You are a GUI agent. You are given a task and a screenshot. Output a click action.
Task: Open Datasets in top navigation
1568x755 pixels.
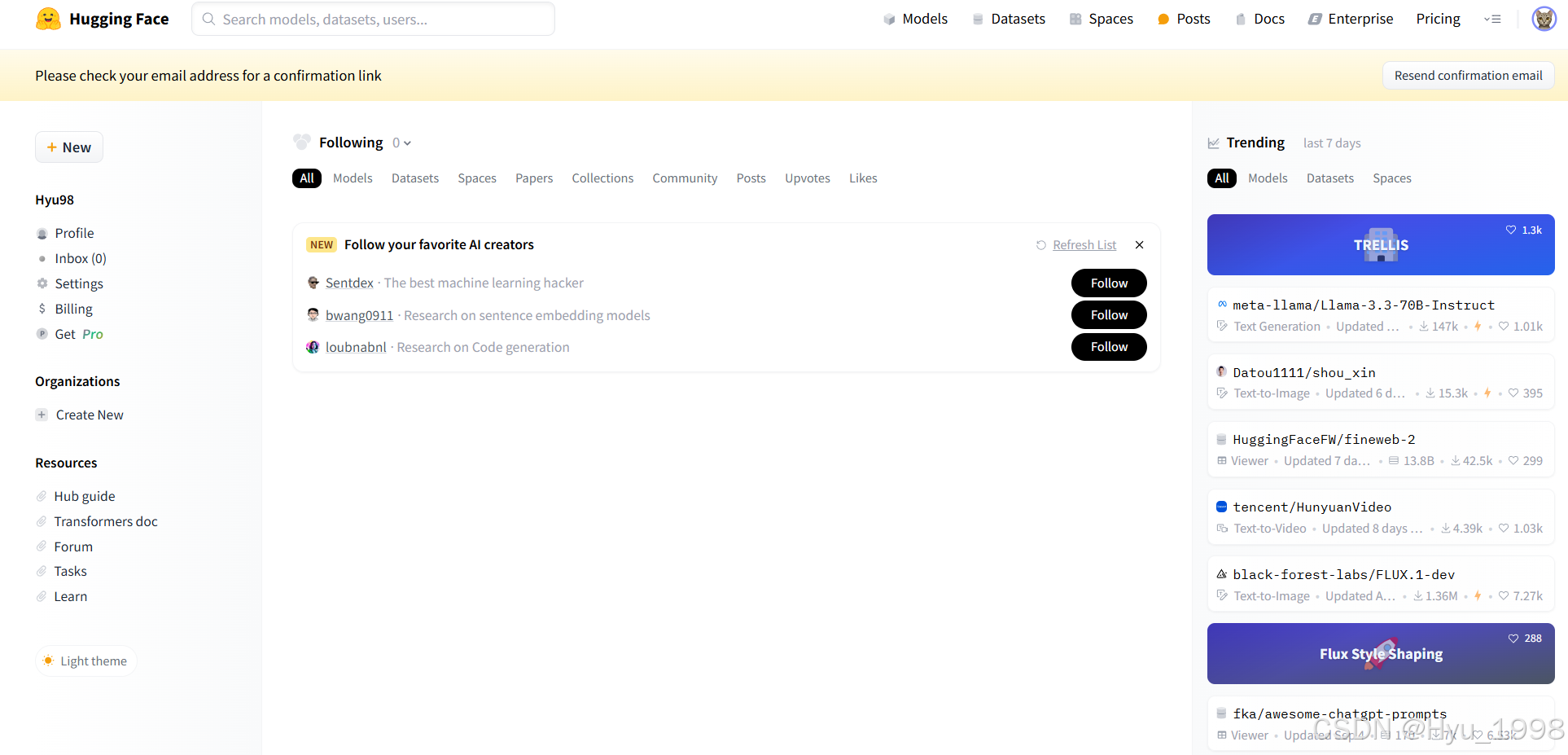pos(1009,19)
